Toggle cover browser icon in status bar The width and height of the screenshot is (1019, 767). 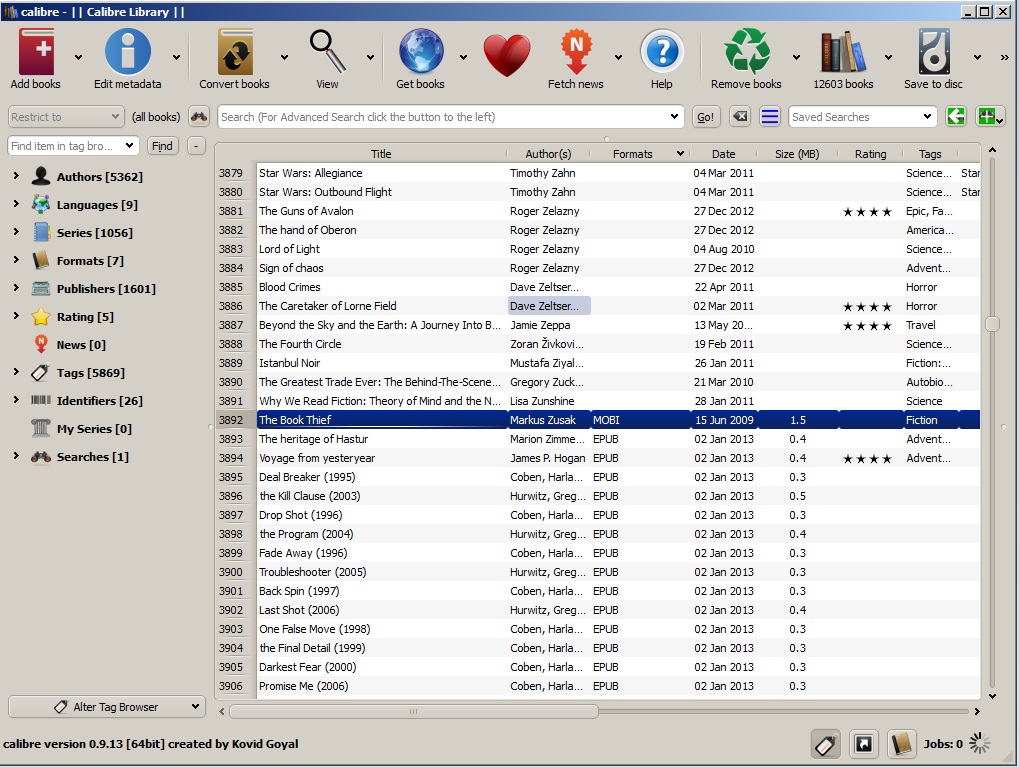(864, 744)
